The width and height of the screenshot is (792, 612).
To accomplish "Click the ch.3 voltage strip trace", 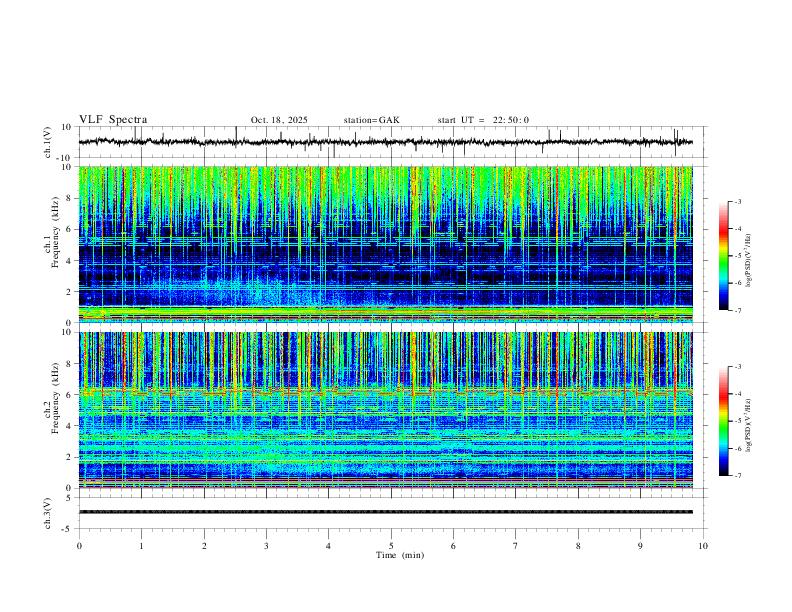I will point(385,512).
